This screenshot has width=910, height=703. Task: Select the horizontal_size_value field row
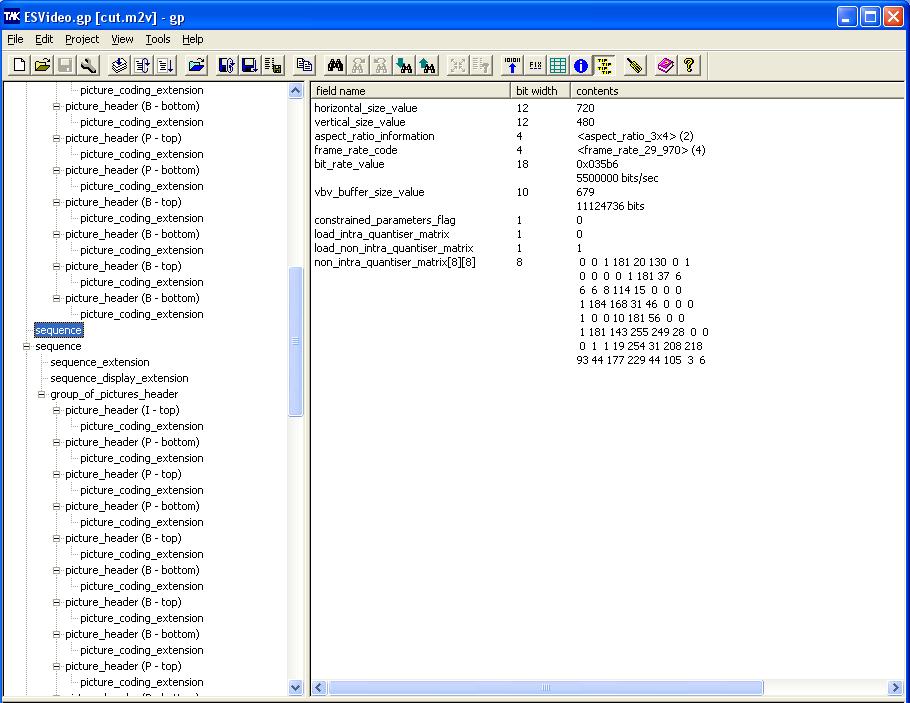point(366,108)
